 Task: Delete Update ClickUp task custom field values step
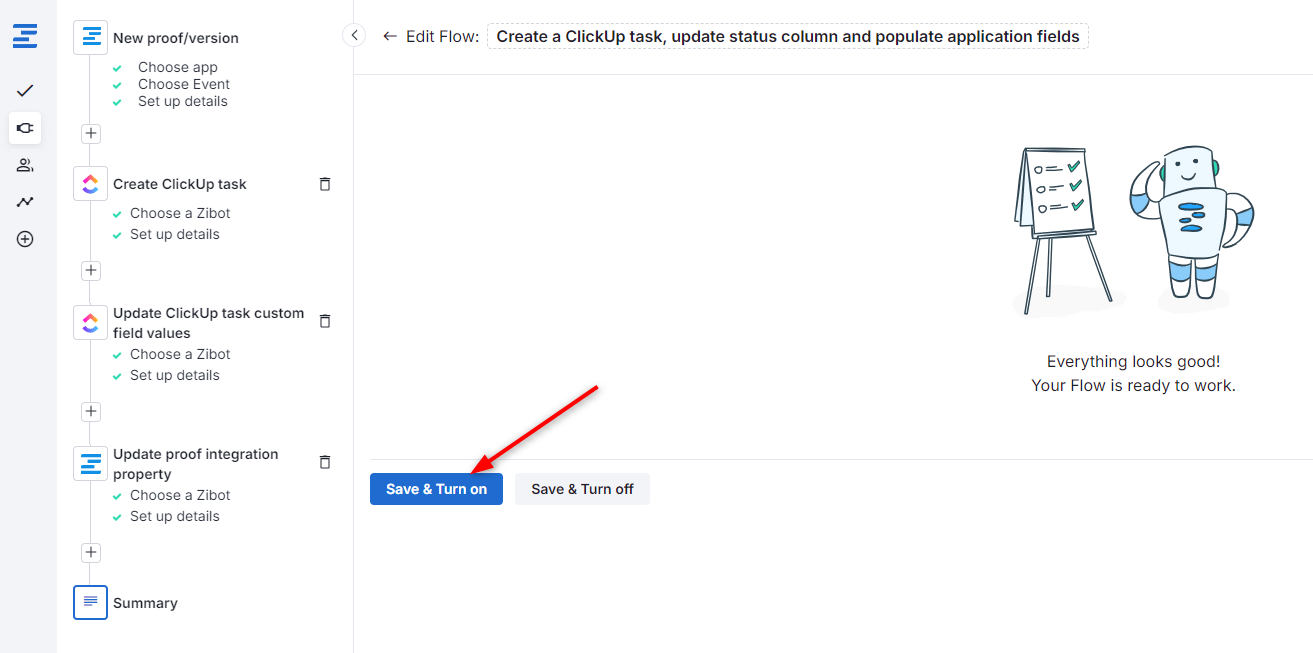[x=324, y=321]
